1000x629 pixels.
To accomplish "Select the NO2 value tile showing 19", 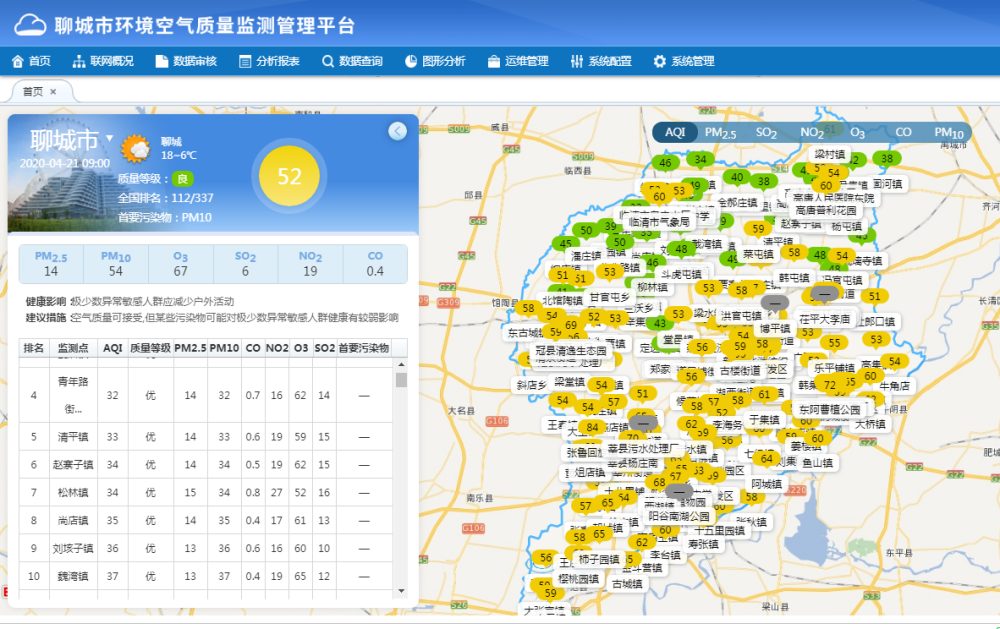I will tap(310, 264).
